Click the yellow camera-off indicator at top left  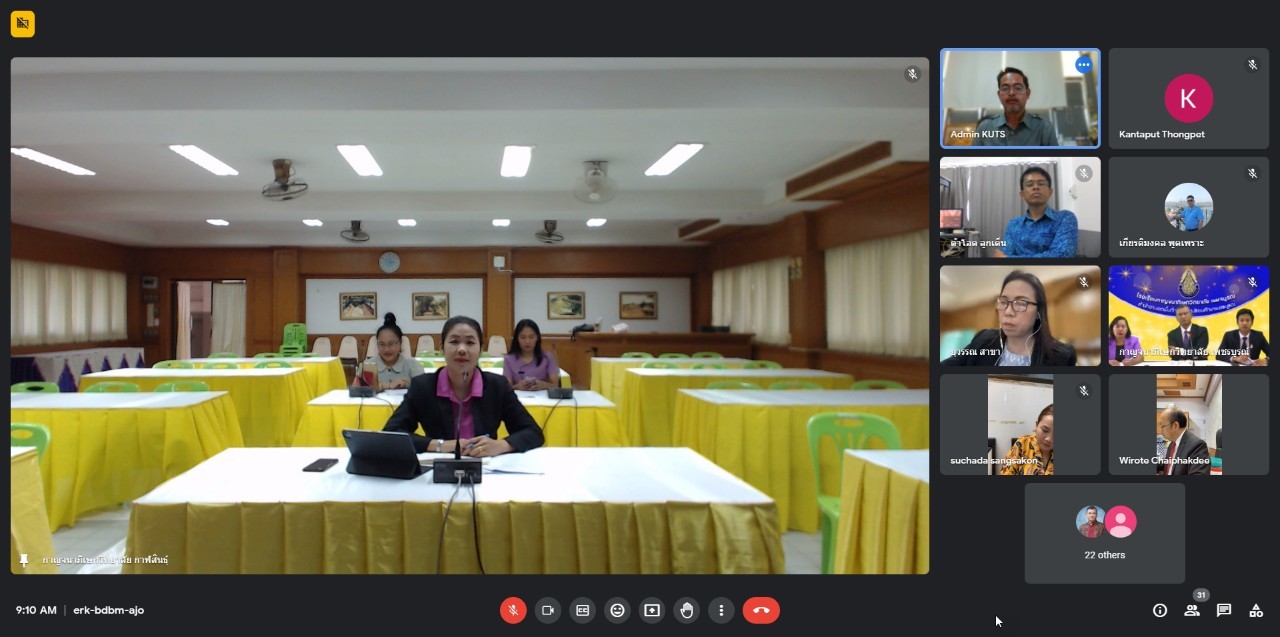coord(23,24)
